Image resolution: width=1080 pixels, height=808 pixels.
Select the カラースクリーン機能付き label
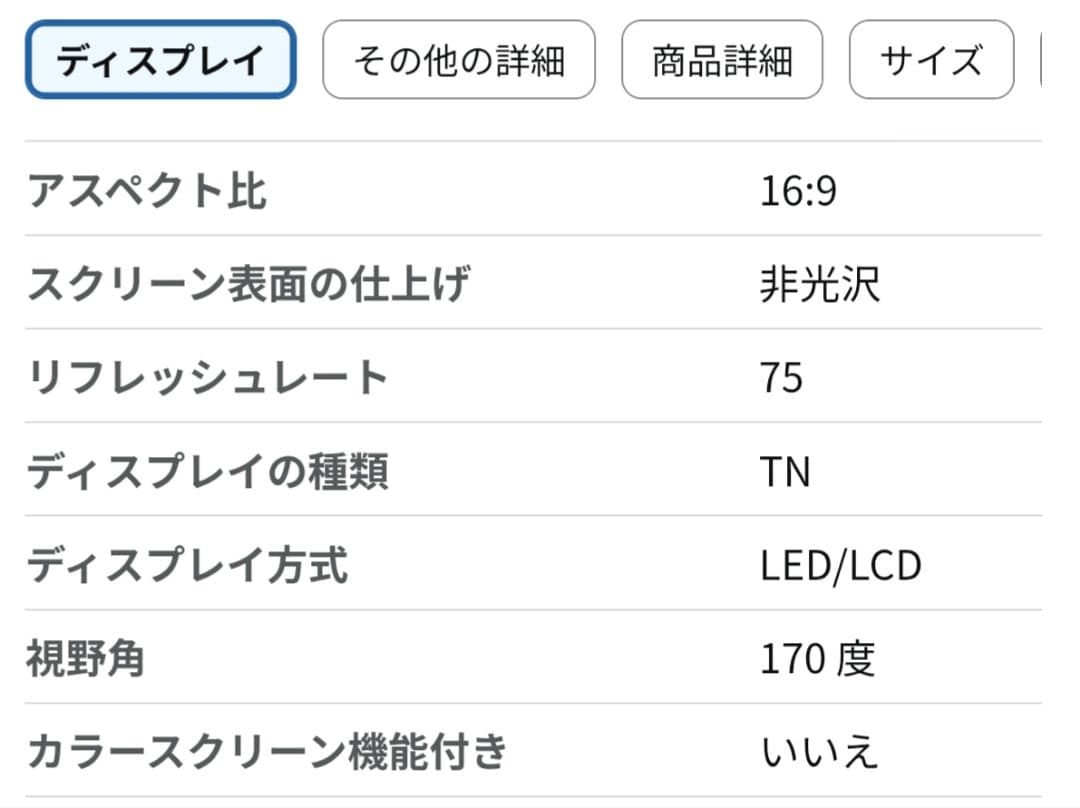click(268, 750)
